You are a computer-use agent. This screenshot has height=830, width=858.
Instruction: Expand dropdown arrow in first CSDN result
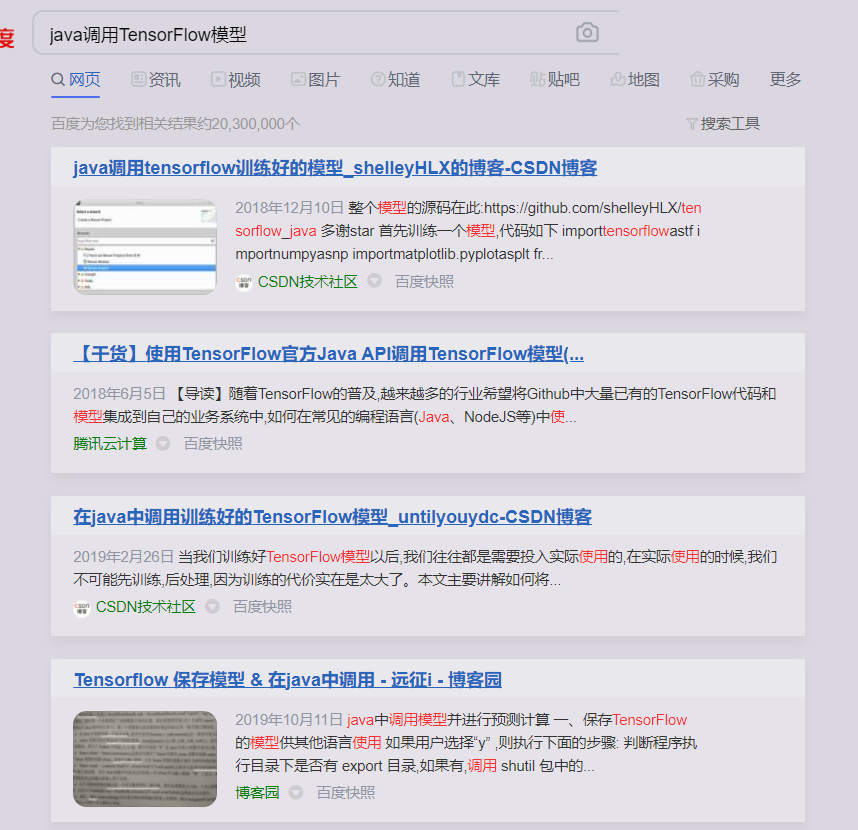374,281
